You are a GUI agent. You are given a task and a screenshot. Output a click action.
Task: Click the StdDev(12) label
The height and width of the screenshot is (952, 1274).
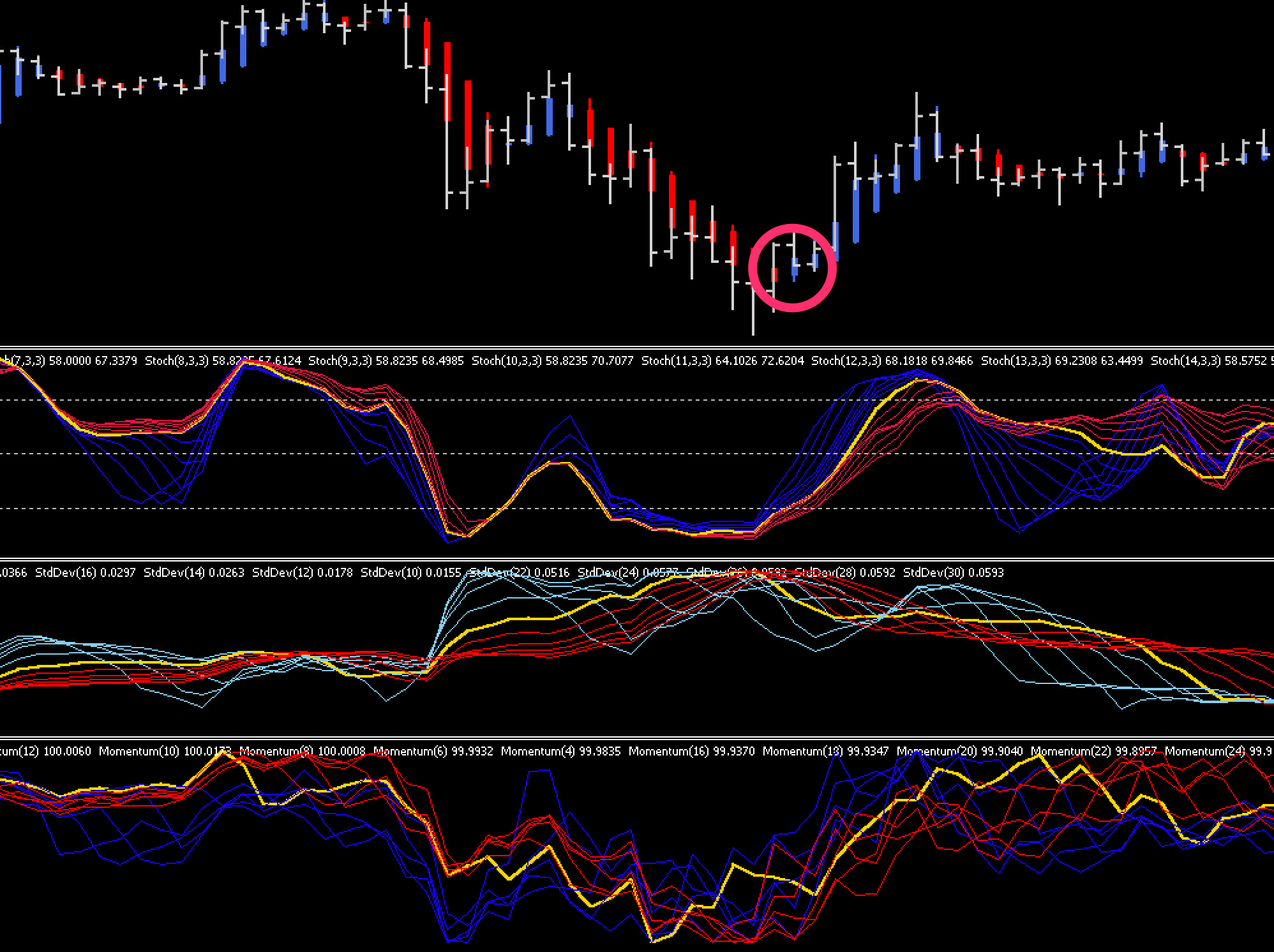pyautogui.click(x=283, y=572)
